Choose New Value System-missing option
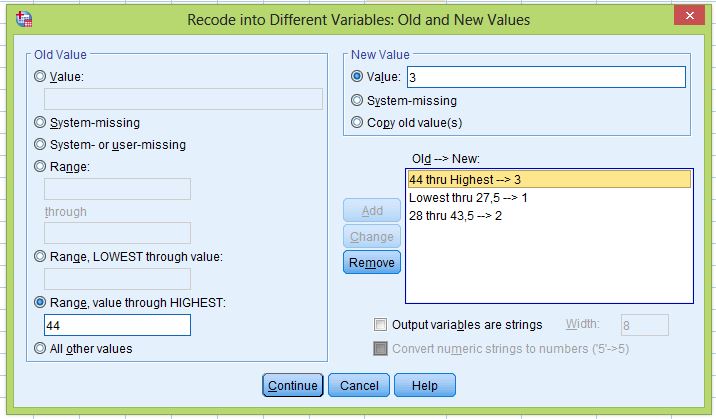Image resolution: width=716 pixels, height=419 pixels. (x=357, y=101)
